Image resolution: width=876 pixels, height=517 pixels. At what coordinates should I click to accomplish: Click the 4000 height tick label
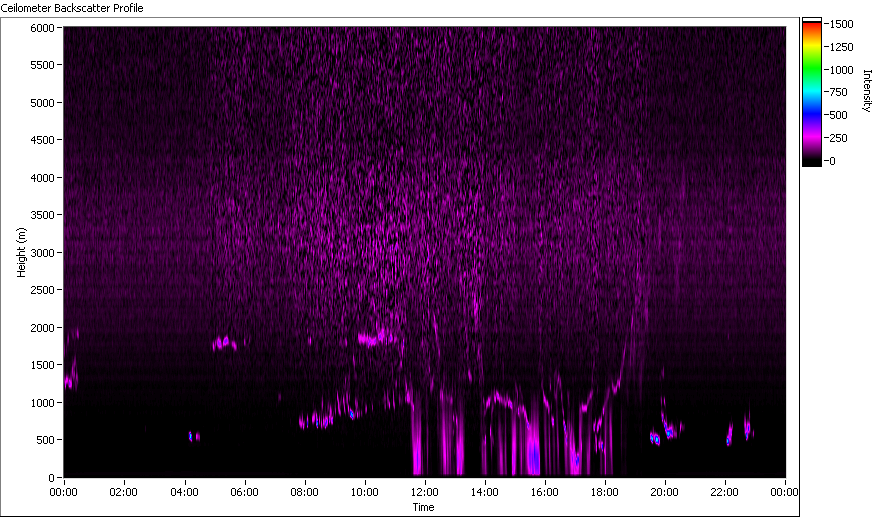(x=42, y=178)
